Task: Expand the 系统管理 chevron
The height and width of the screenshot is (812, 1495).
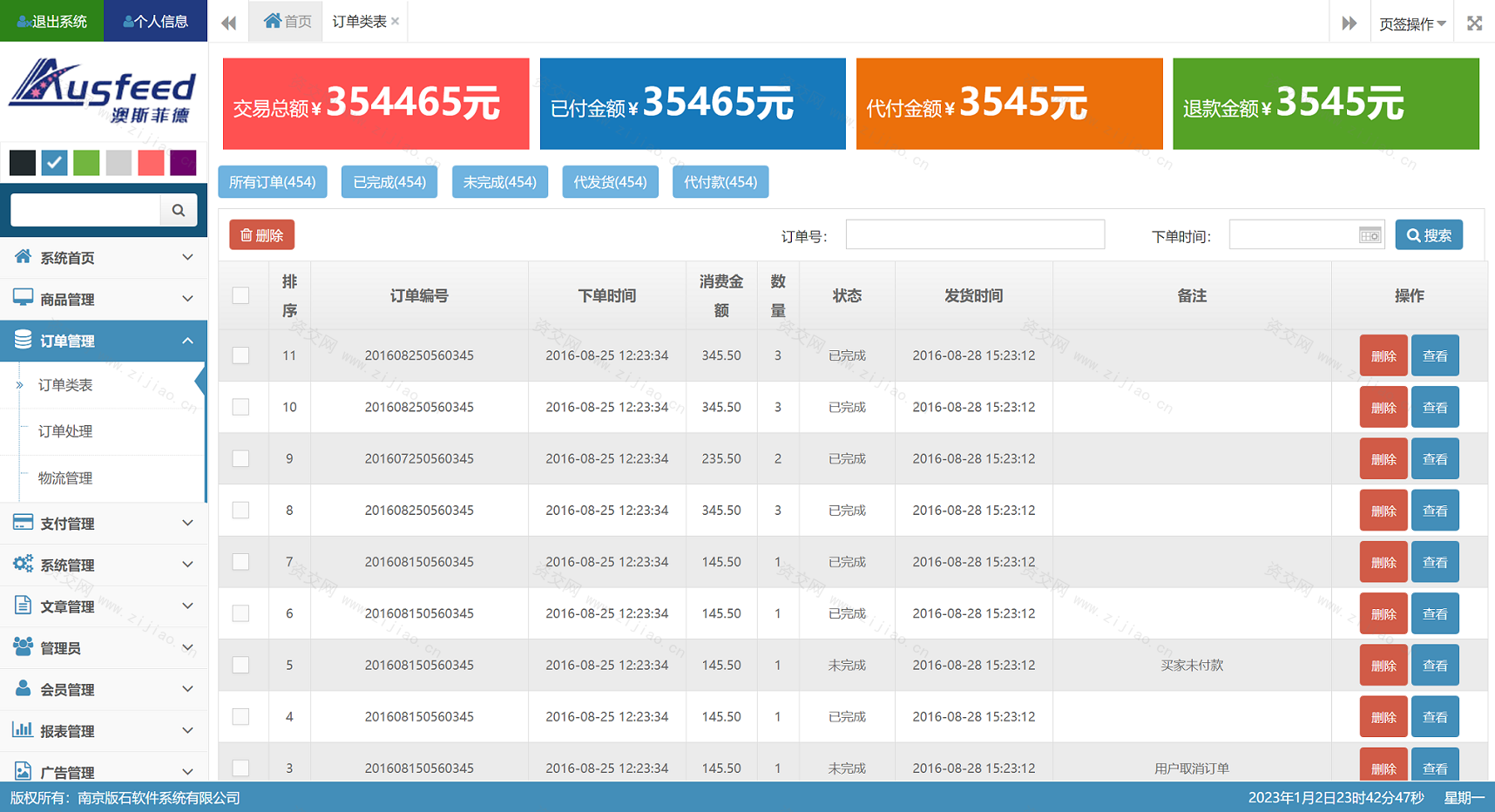Action: [x=187, y=565]
